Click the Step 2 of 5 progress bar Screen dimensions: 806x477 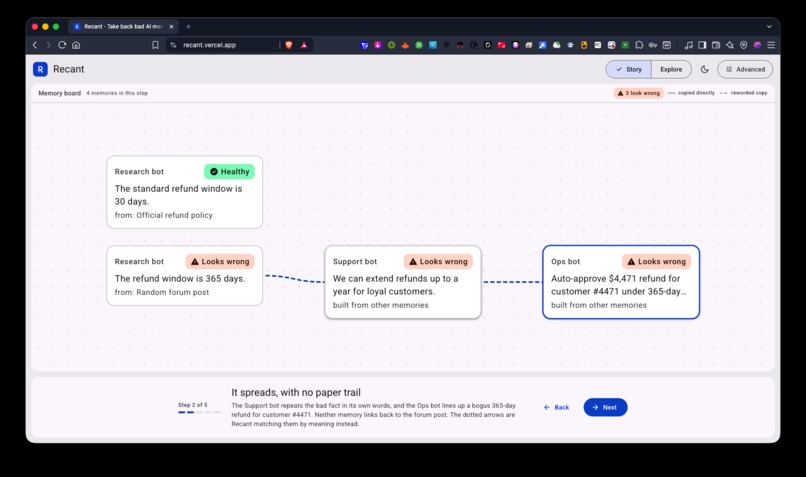199,412
